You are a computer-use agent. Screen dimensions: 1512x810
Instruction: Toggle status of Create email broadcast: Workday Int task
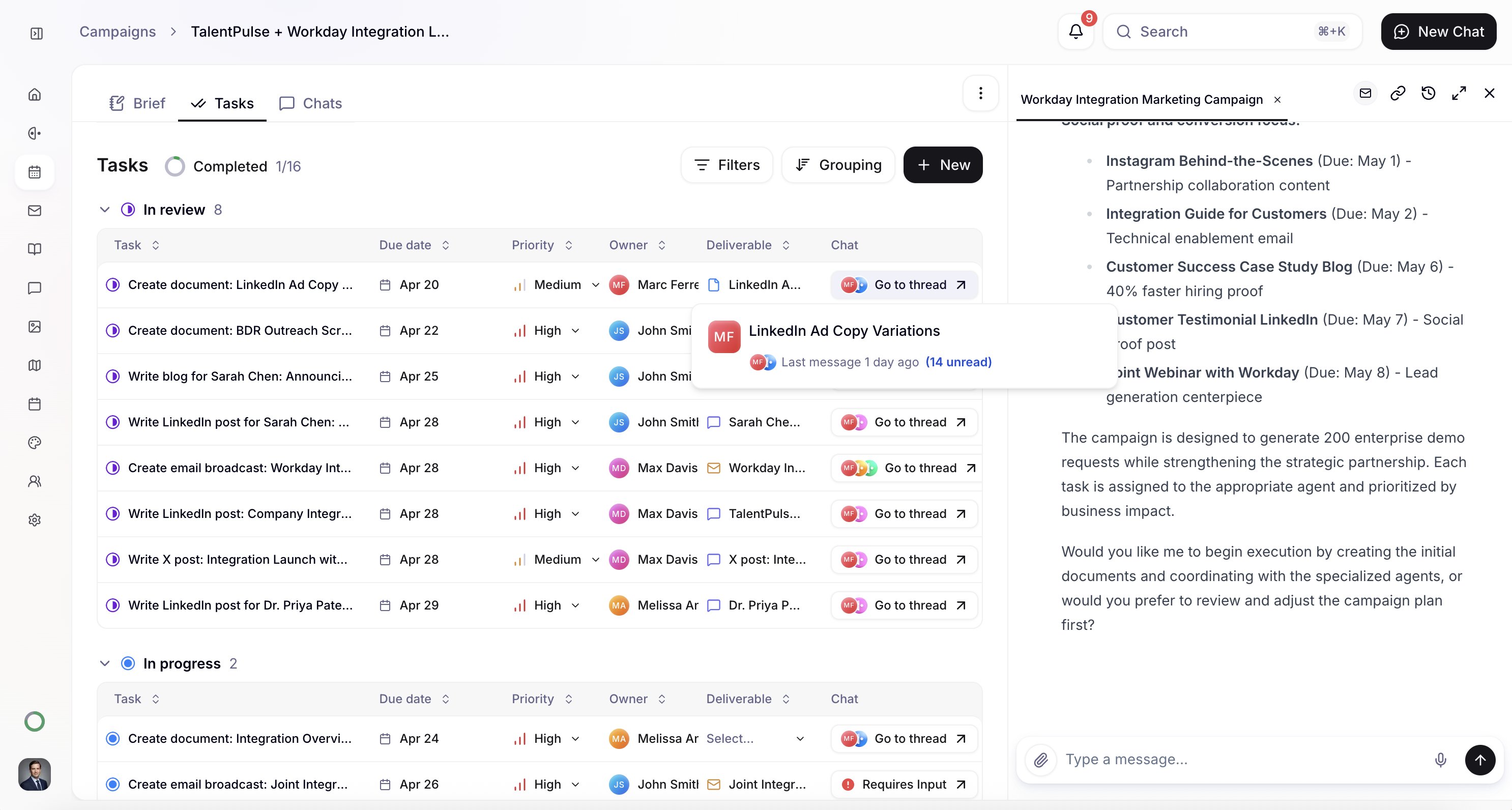coord(113,468)
